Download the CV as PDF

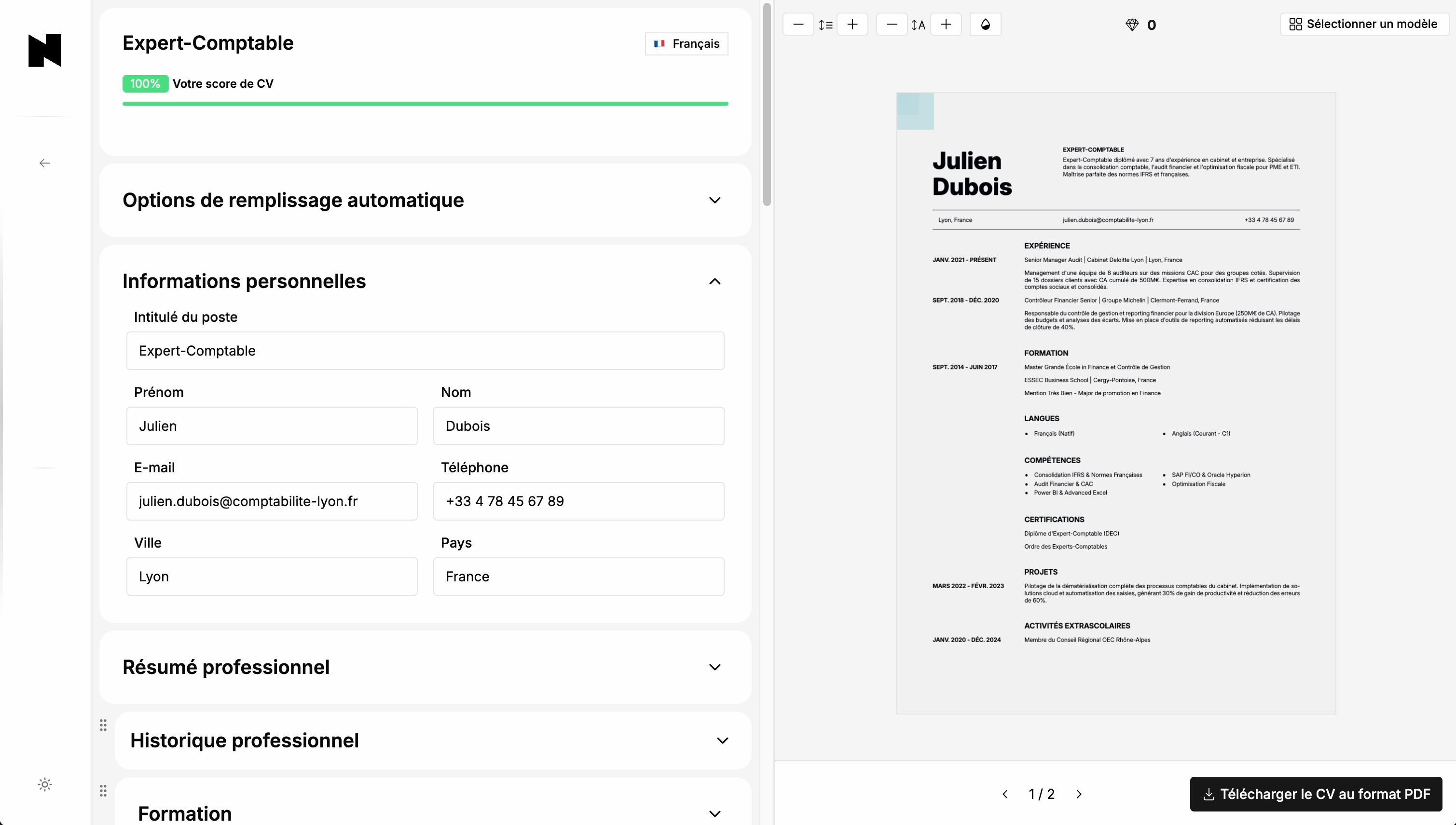[1316, 794]
